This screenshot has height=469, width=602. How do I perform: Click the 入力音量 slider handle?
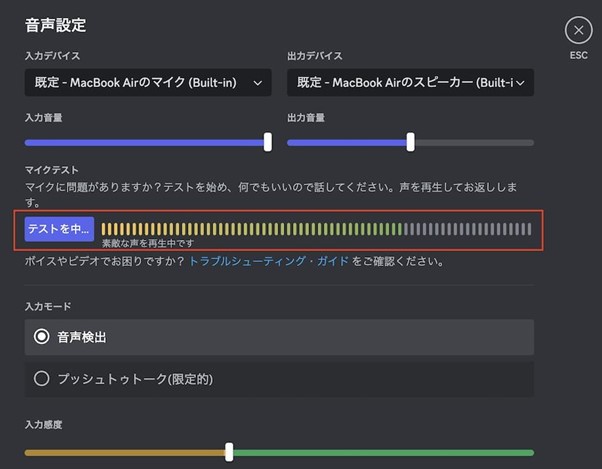tap(268, 142)
